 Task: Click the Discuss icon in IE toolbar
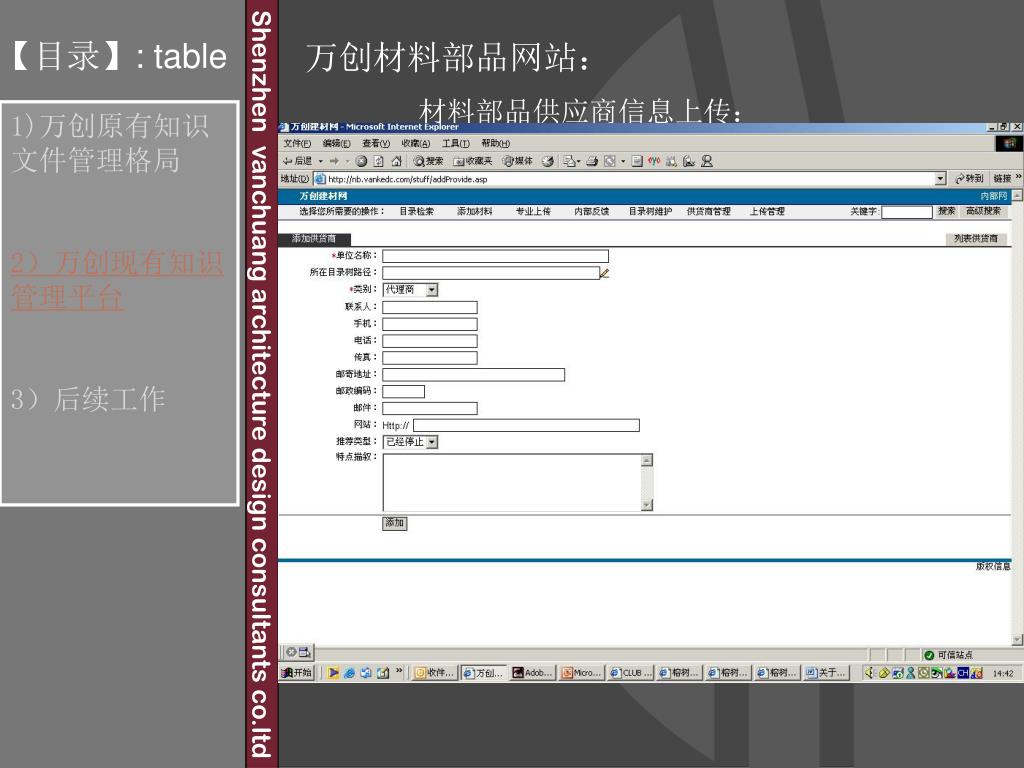[x=637, y=161]
